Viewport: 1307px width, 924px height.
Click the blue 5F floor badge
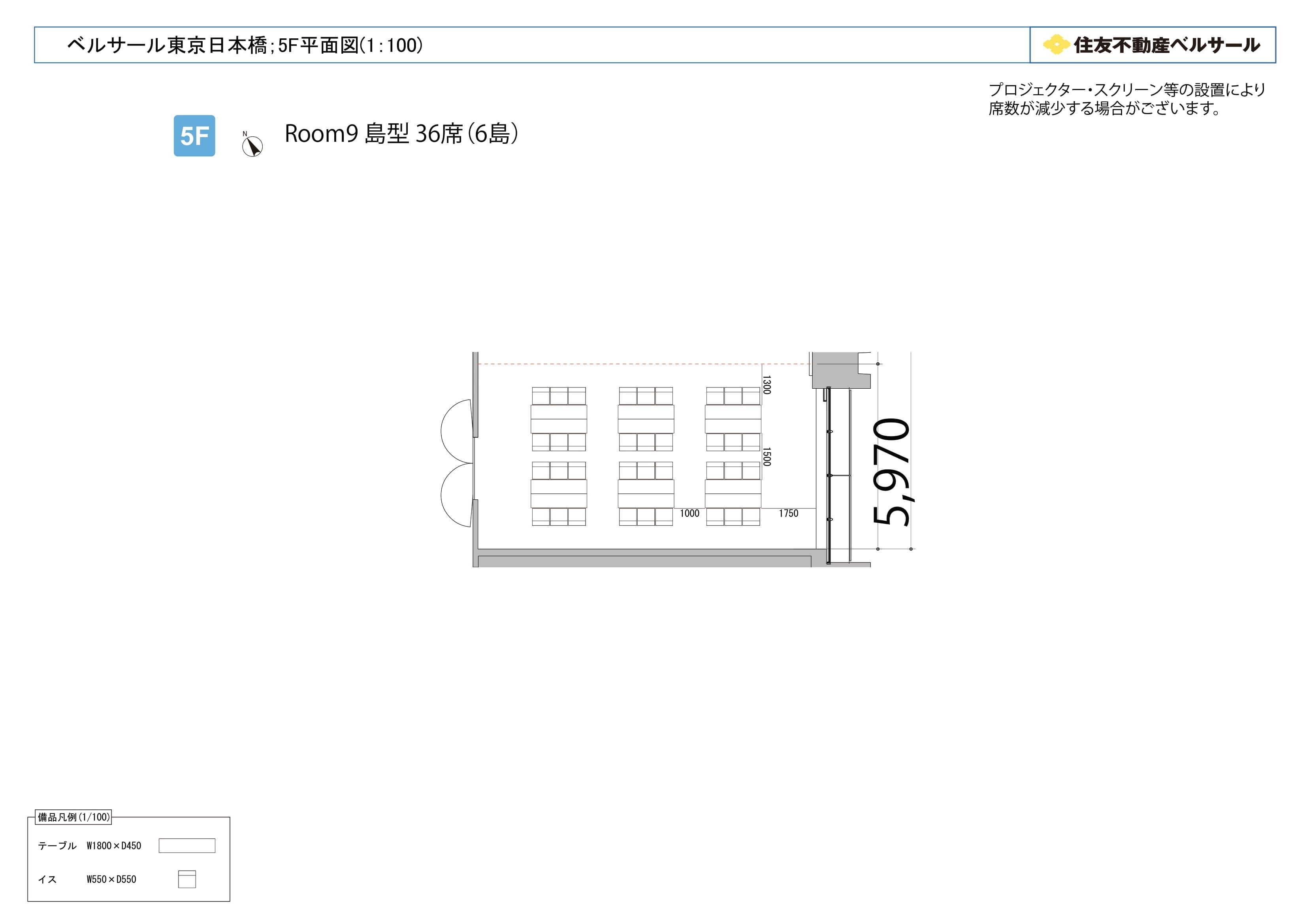pos(194,135)
